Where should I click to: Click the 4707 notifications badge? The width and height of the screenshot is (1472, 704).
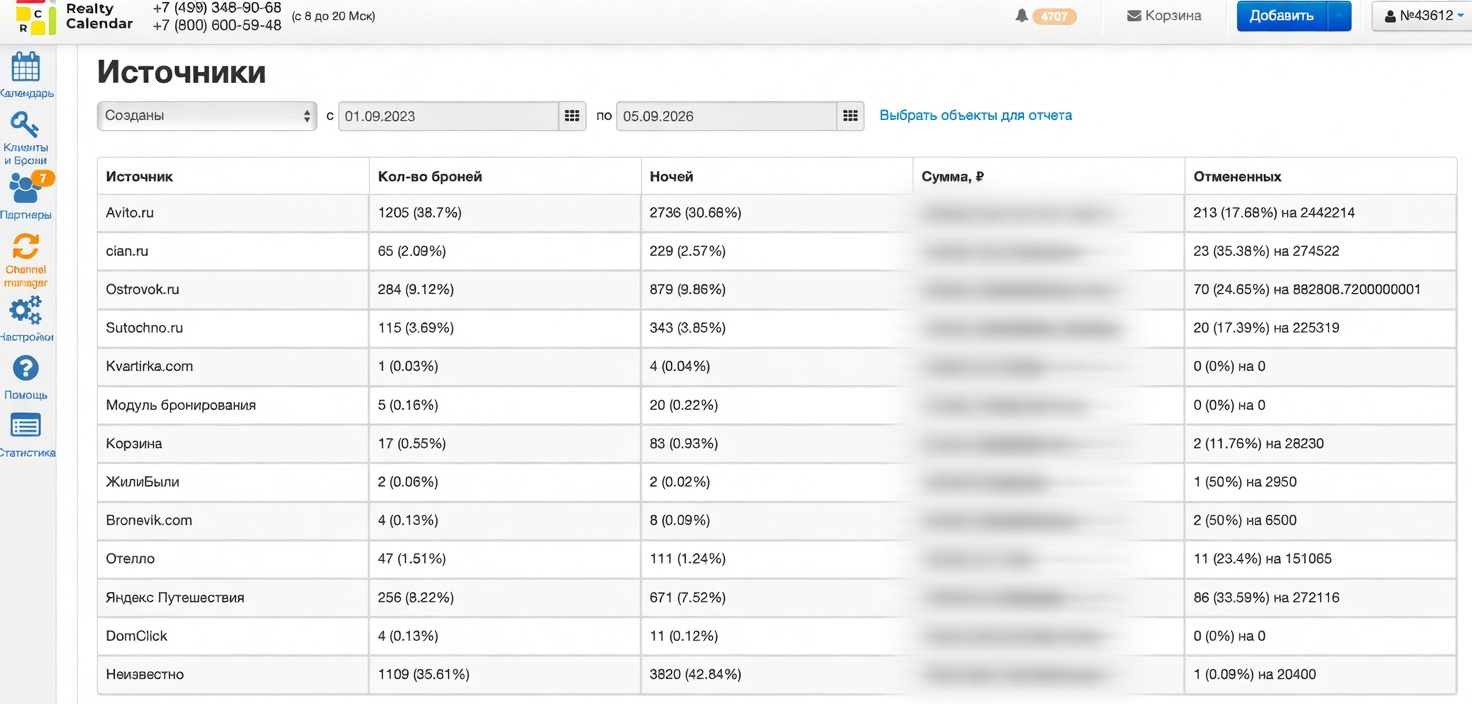tap(1054, 17)
